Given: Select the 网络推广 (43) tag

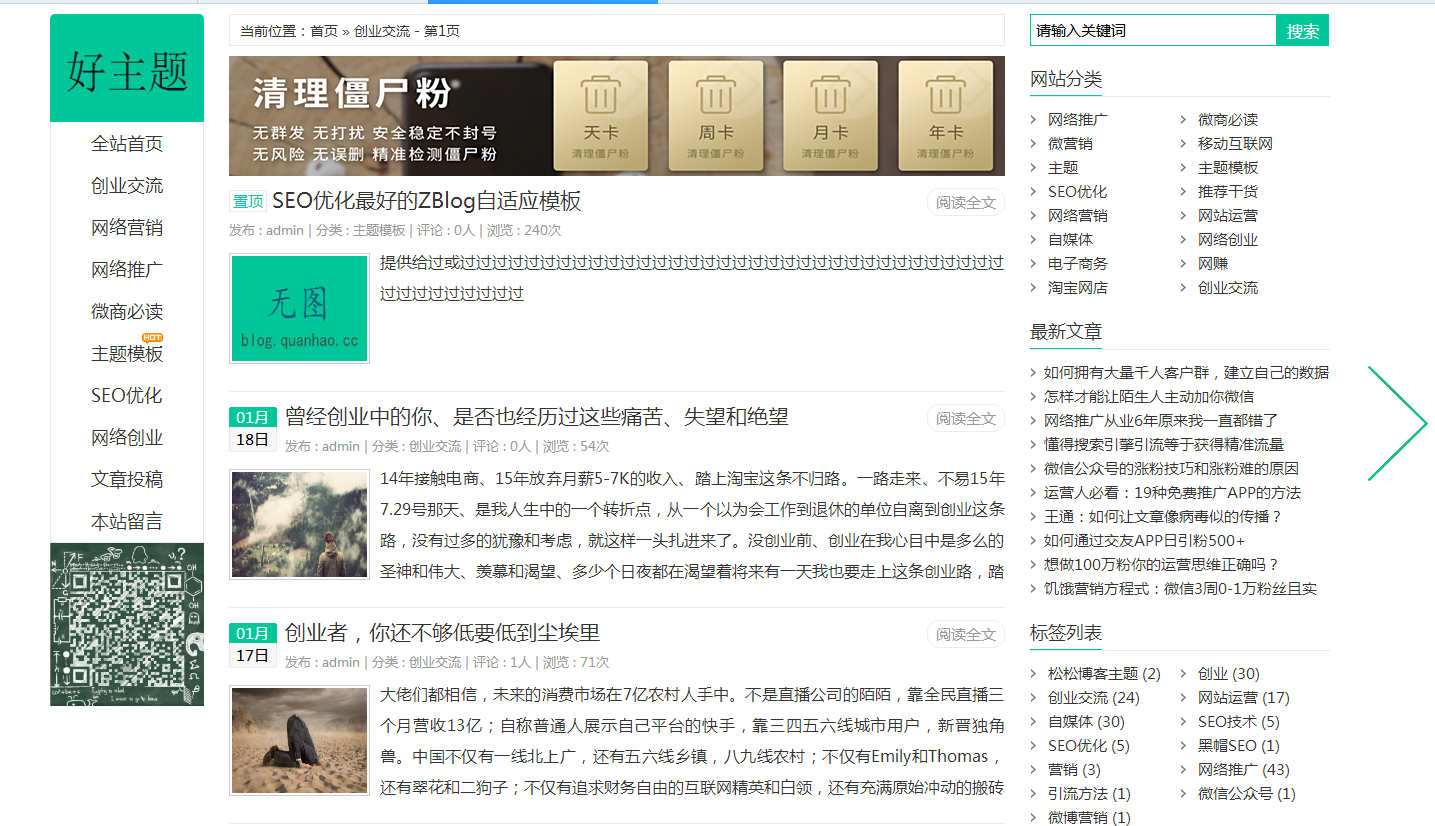Looking at the screenshot, I should [1243, 770].
